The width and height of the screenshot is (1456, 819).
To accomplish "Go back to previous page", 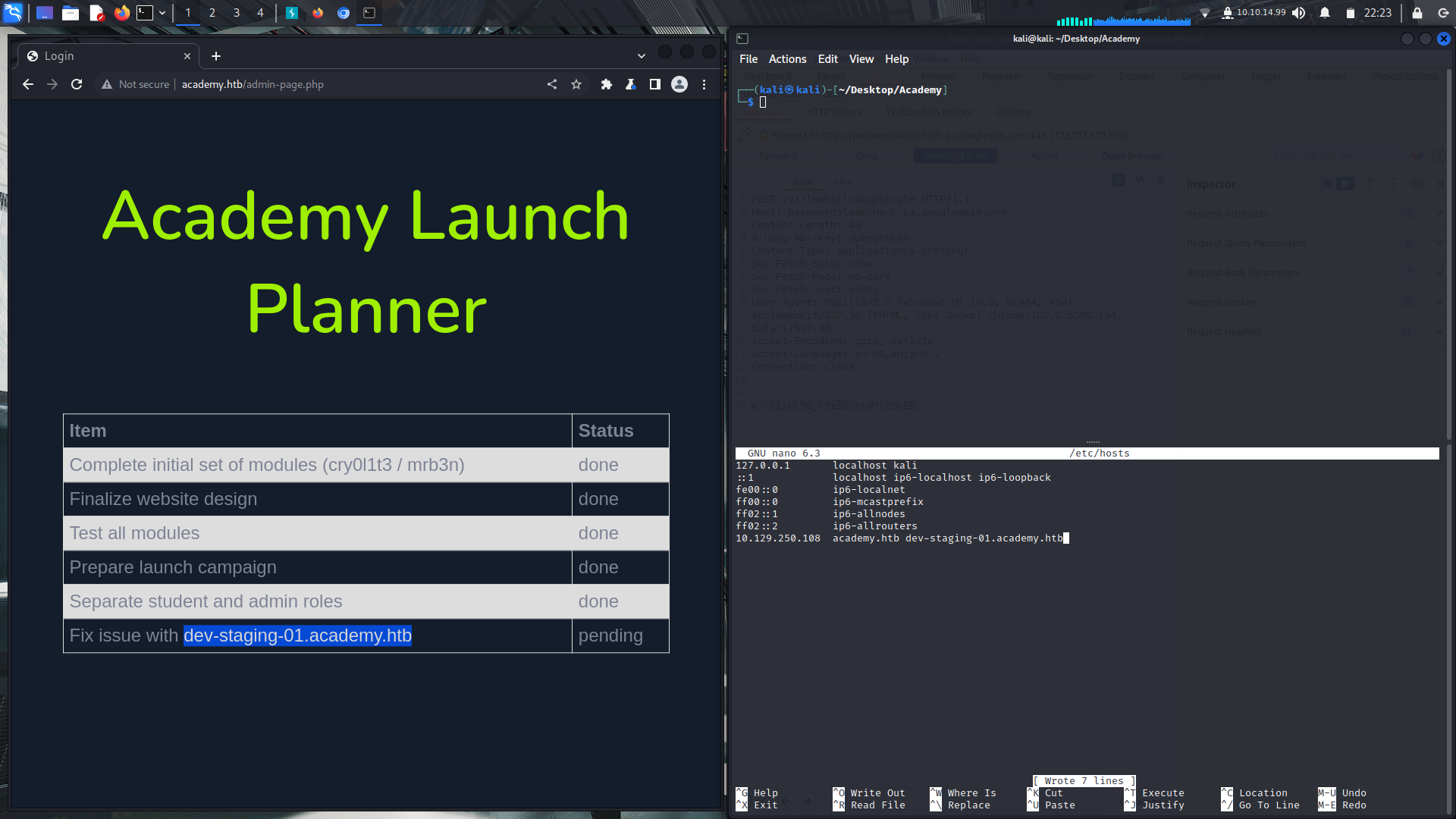I will pos(28,84).
